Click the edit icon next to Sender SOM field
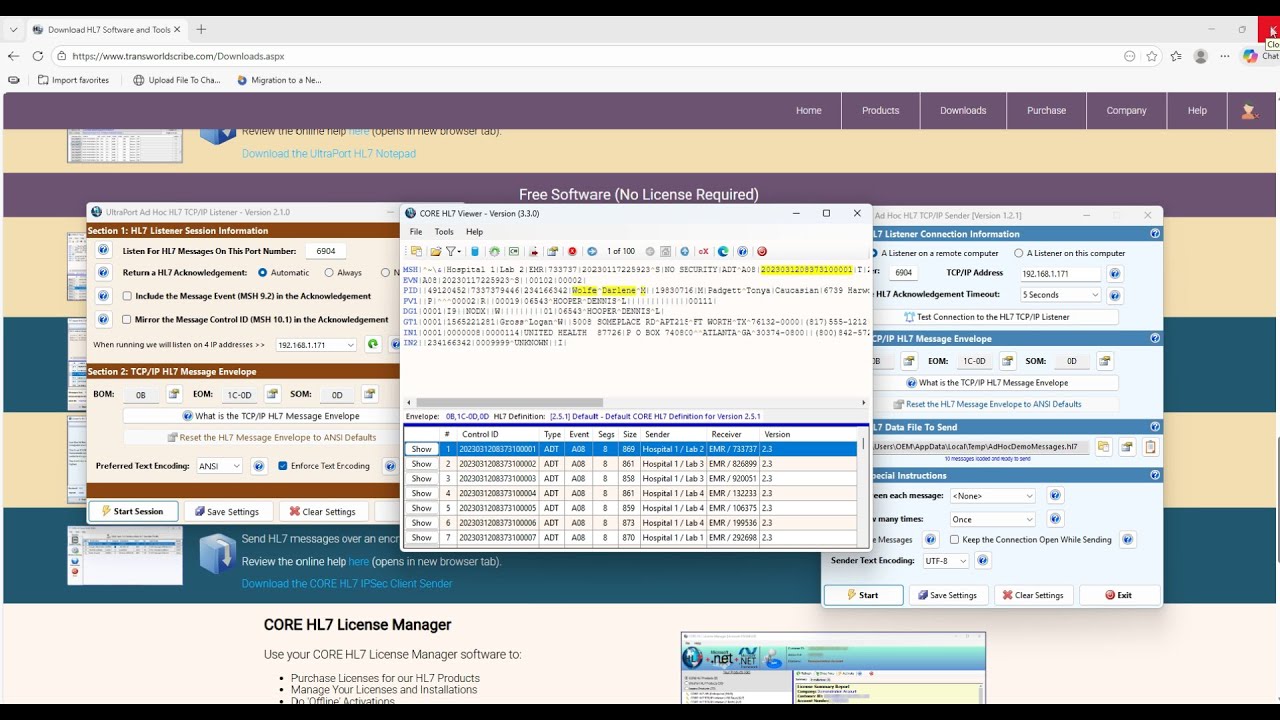This screenshot has height=720, width=1280. point(1105,361)
